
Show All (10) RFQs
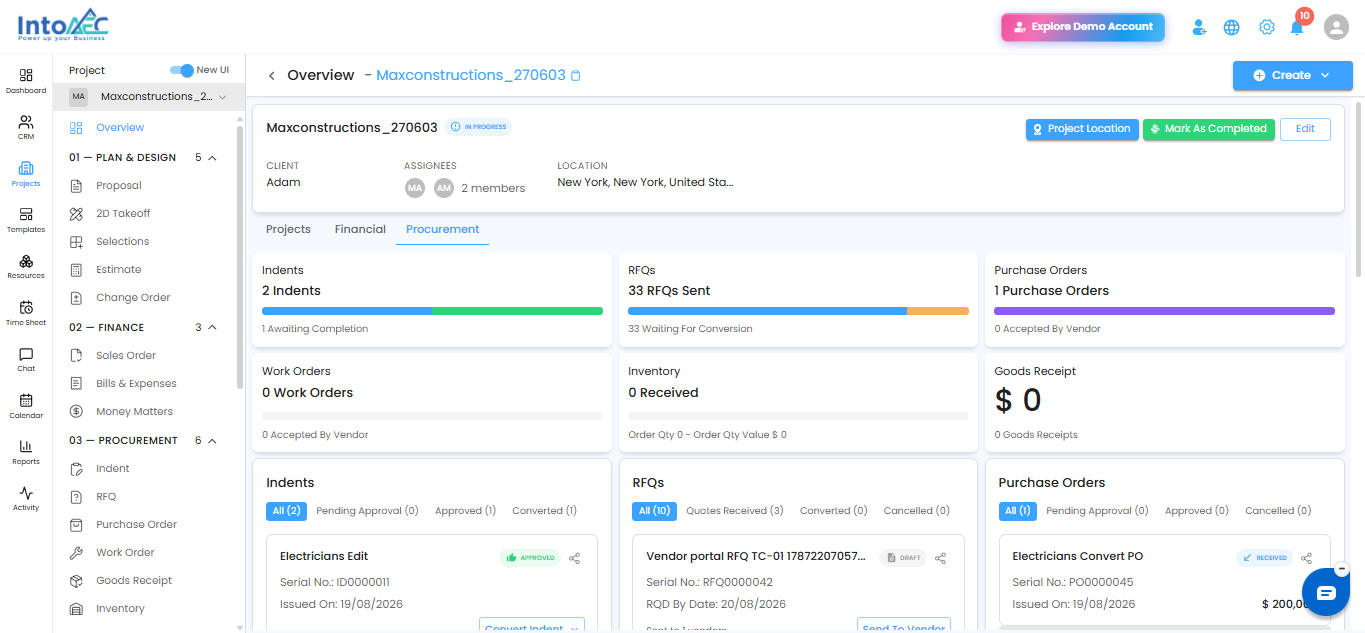[655, 511]
